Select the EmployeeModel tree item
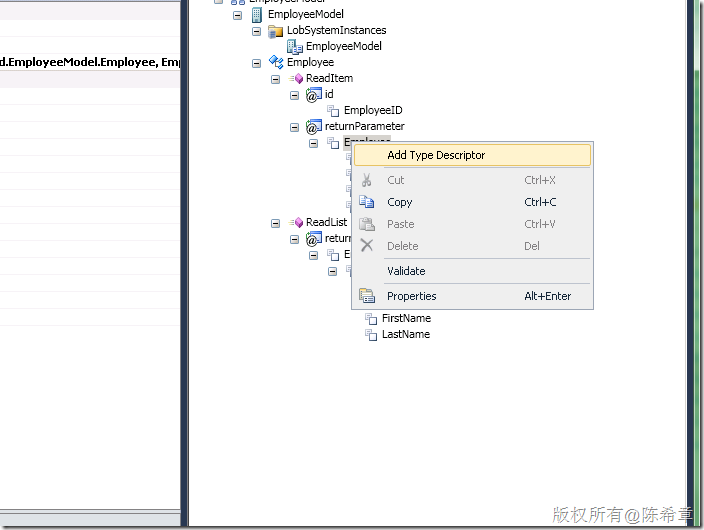704x530 pixels. 306,14
